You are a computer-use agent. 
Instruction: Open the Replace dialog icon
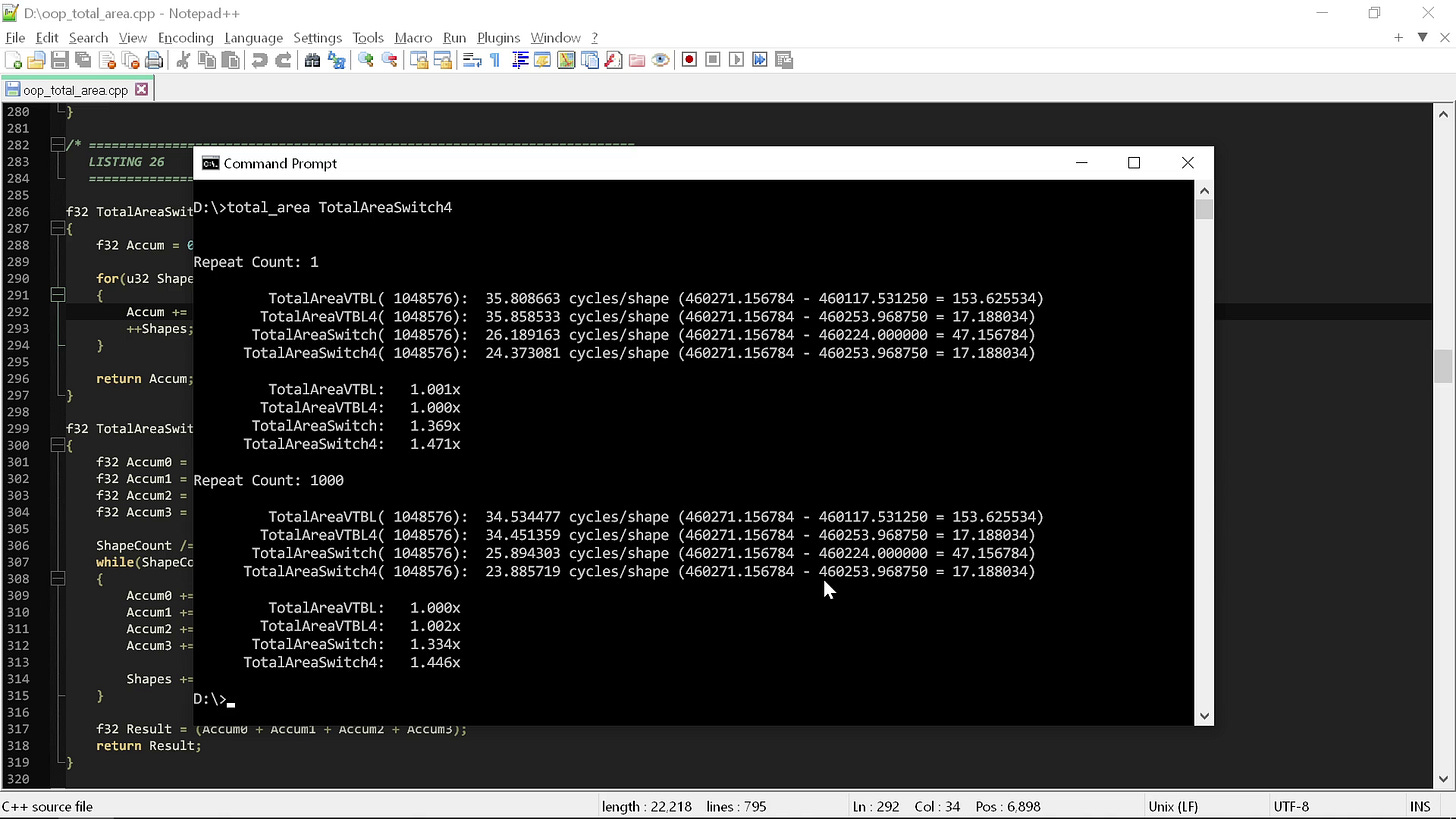pyautogui.click(x=336, y=60)
